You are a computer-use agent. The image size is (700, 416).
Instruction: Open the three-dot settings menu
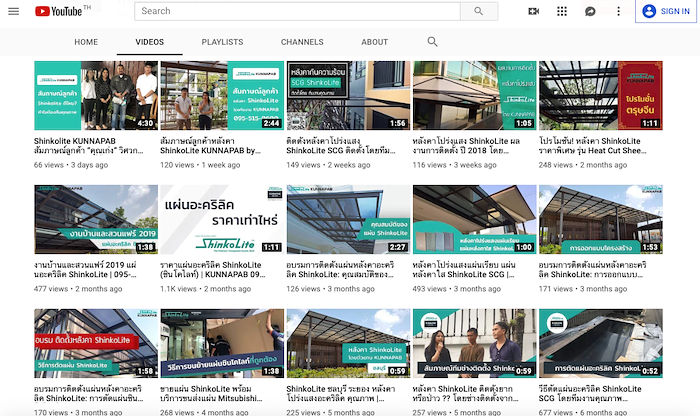[618, 11]
